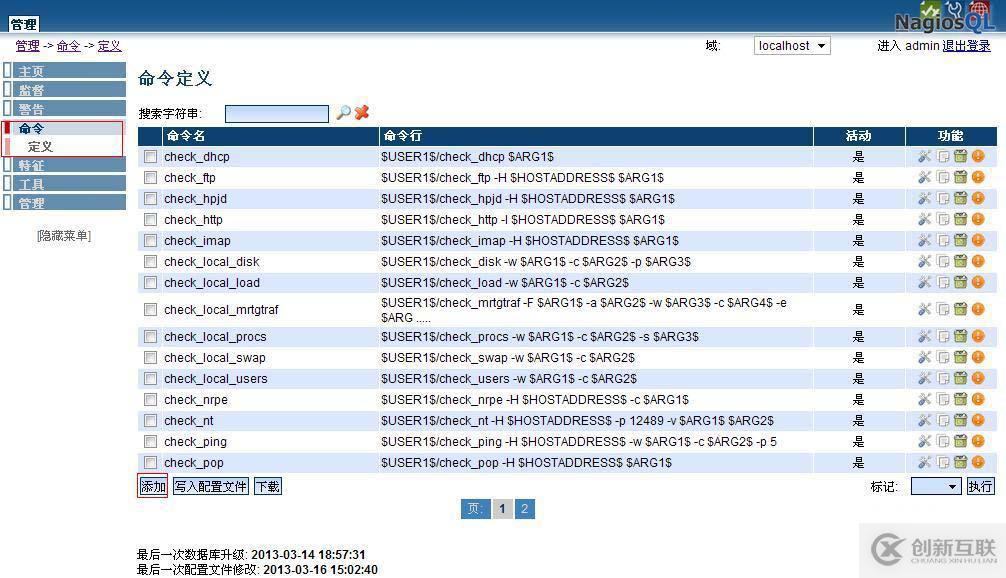The width and height of the screenshot is (1006, 578).
Task: Go to page 2 of results
Action: [524, 509]
